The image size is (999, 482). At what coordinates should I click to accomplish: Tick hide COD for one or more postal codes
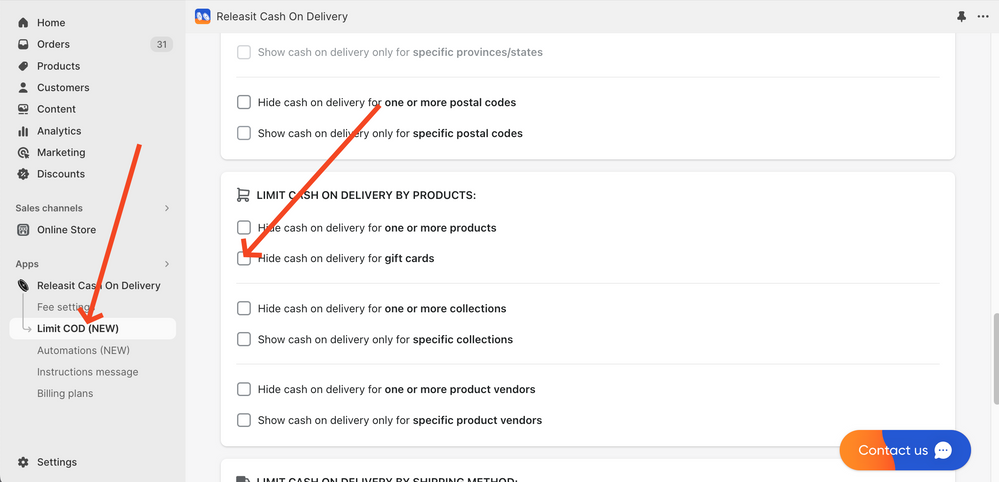(244, 102)
